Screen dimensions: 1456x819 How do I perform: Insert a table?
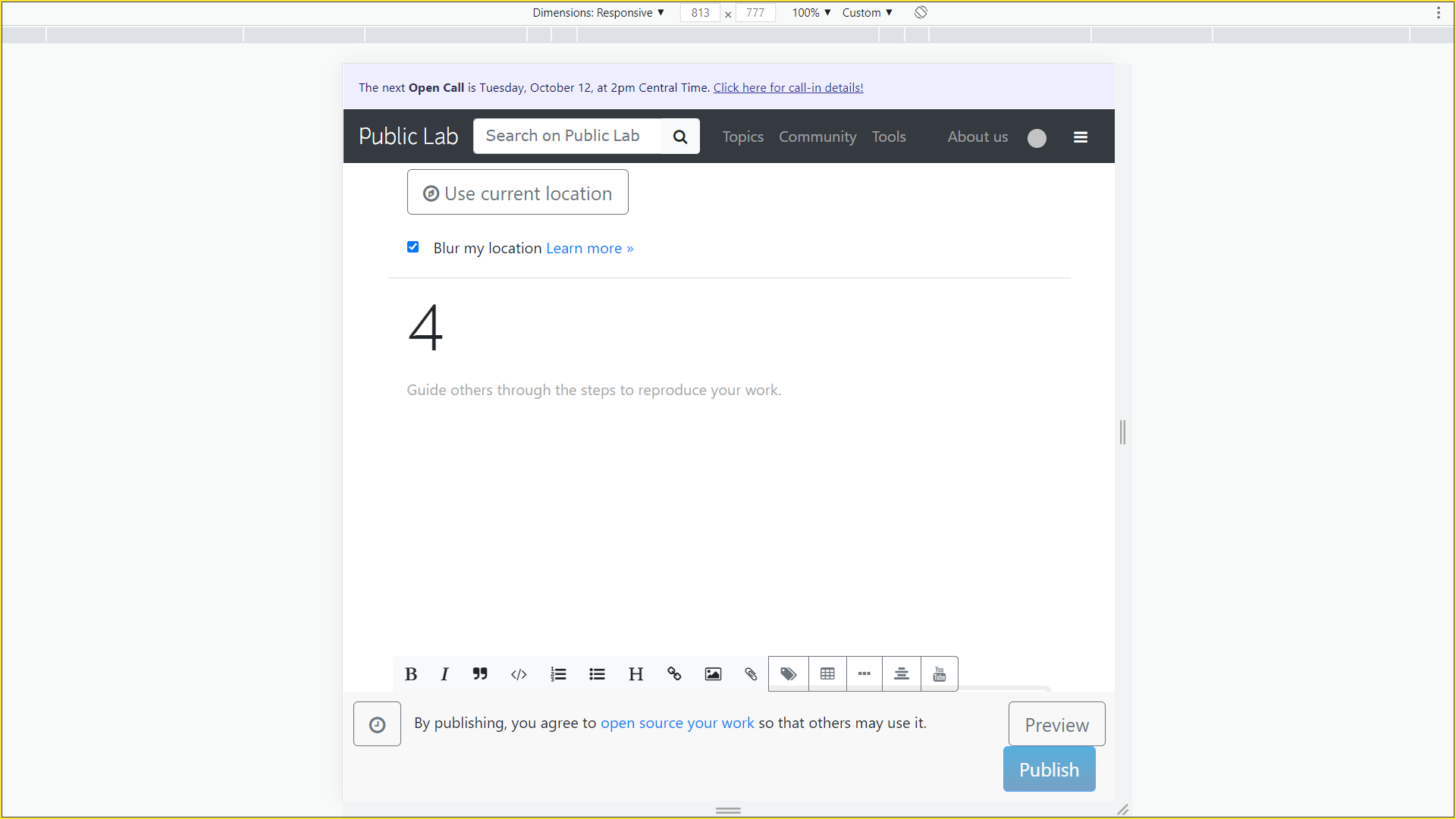pos(827,673)
